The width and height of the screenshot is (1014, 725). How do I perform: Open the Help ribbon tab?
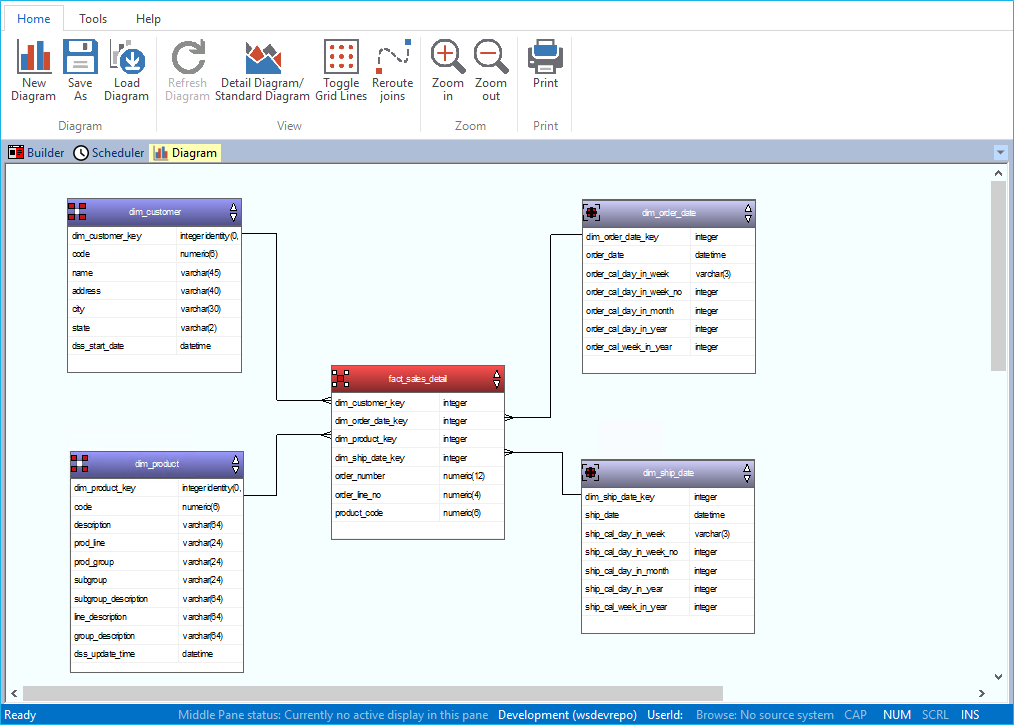(x=148, y=19)
